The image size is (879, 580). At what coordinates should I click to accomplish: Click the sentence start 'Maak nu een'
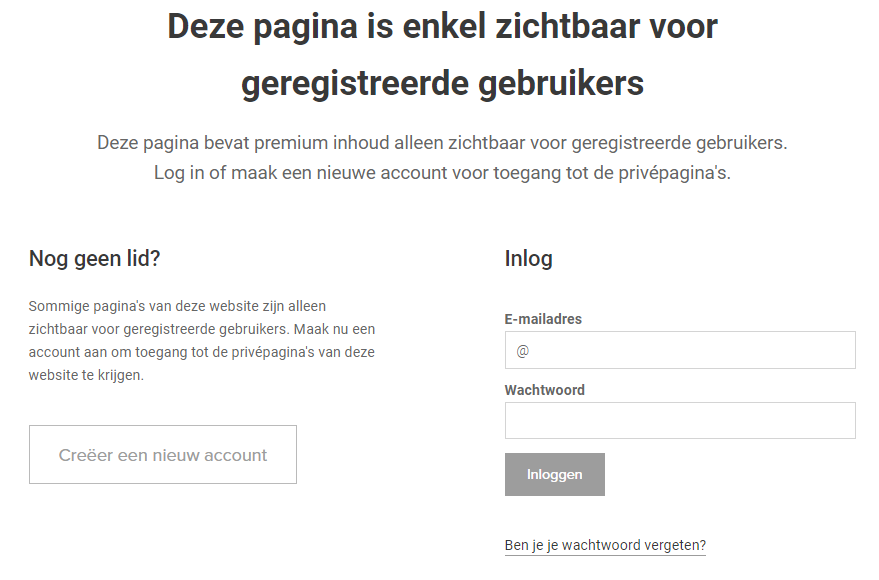coord(335,329)
